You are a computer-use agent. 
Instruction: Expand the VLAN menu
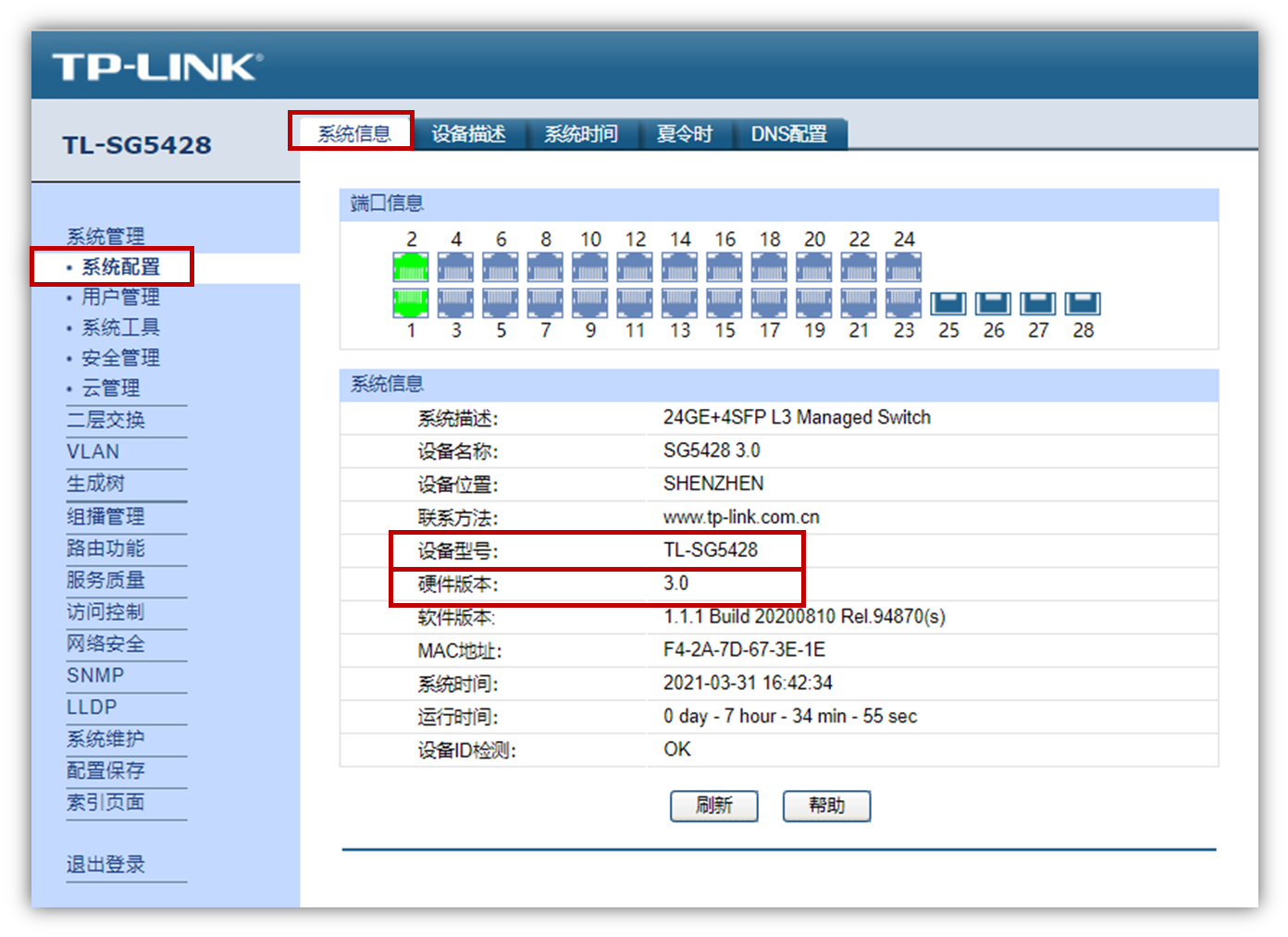pyautogui.click(x=93, y=451)
